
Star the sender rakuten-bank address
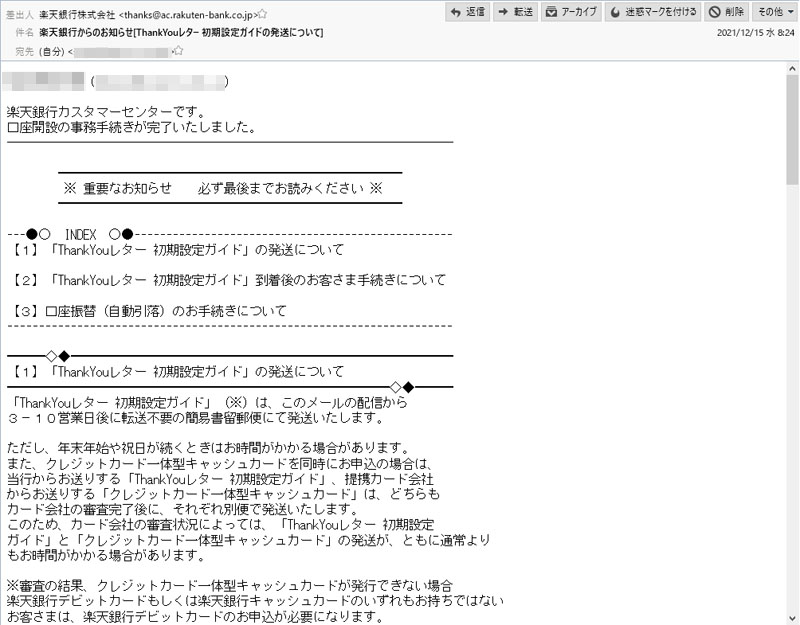tap(262, 14)
